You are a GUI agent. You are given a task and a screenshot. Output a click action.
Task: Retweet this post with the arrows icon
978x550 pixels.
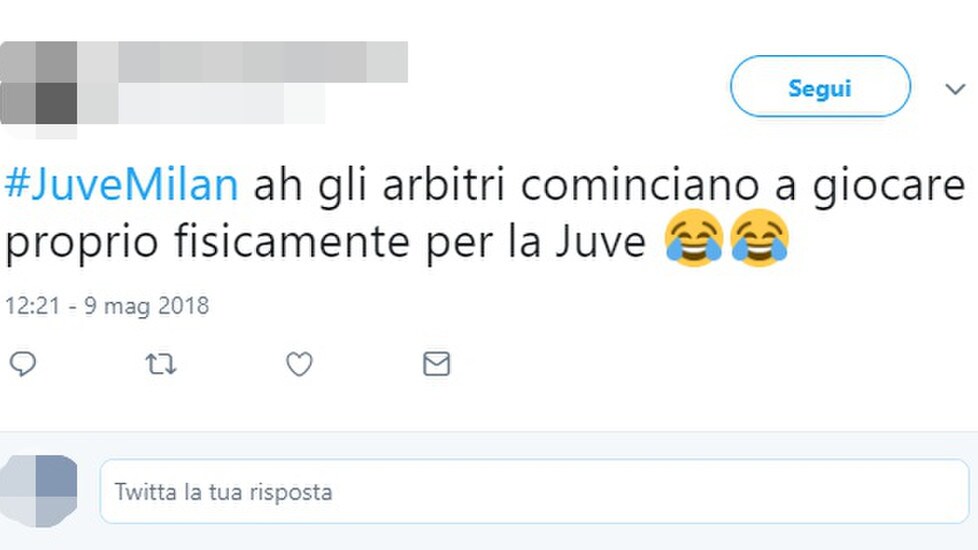click(x=161, y=364)
